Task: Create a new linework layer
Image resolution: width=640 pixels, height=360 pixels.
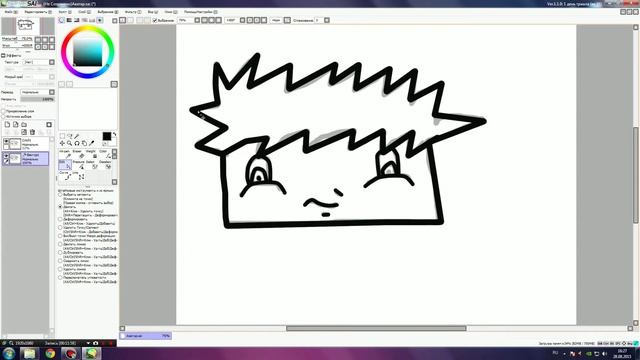Action: point(16,124)
